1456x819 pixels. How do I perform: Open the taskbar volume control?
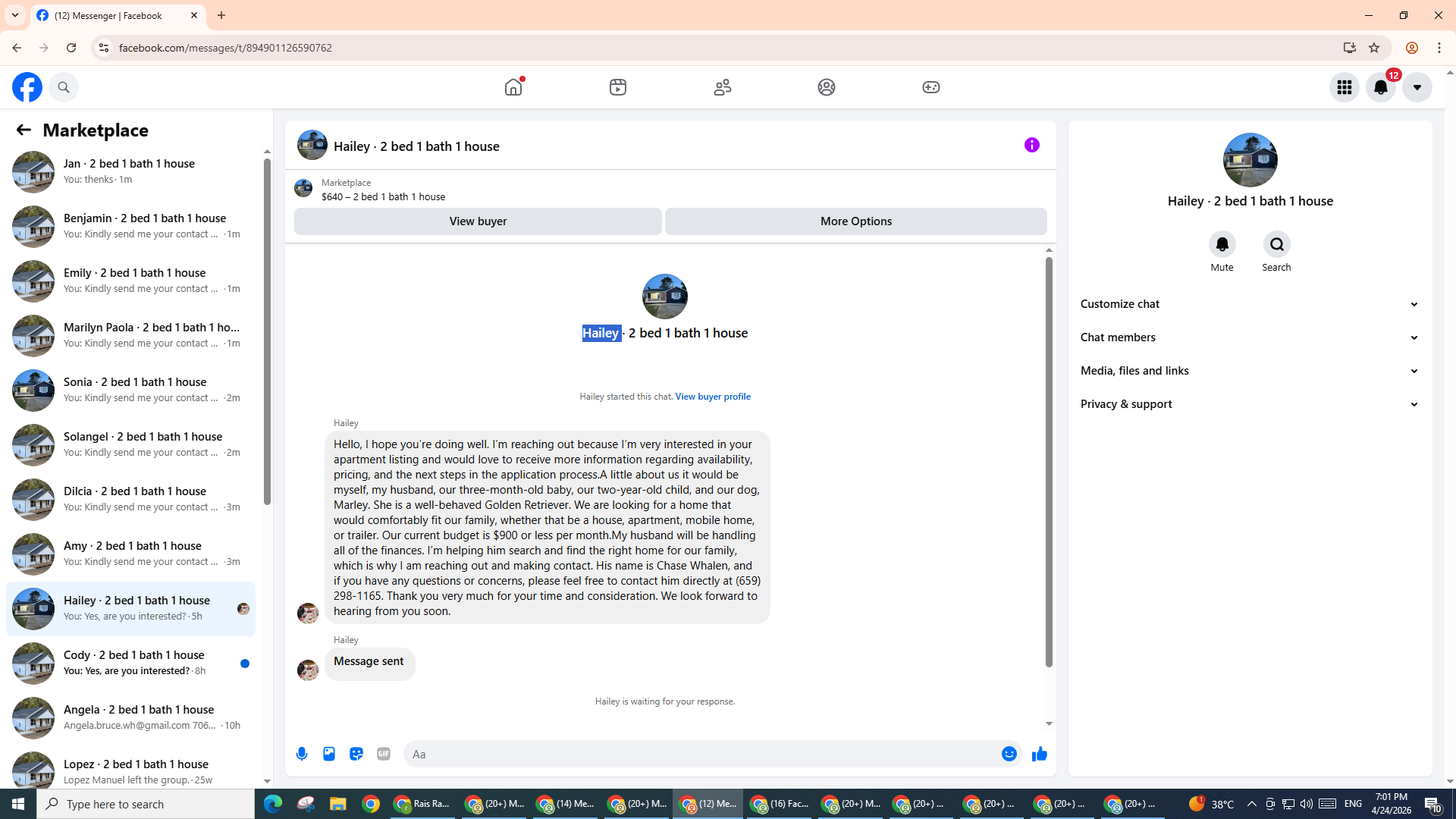1306,804
